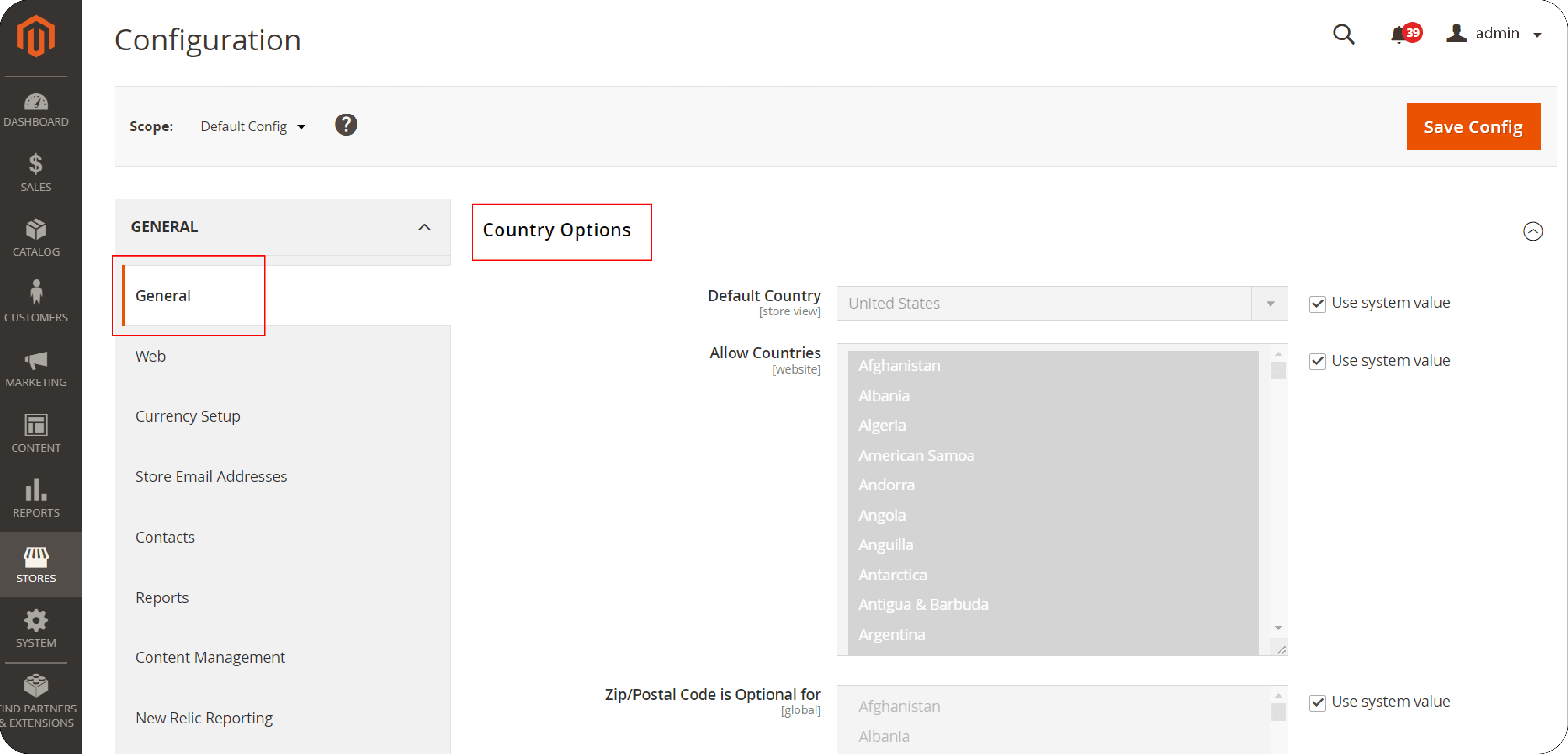The width and height of the screenshot is (1568, 754).
Task: Click the Save Config button
Action: coord(1473,126)
